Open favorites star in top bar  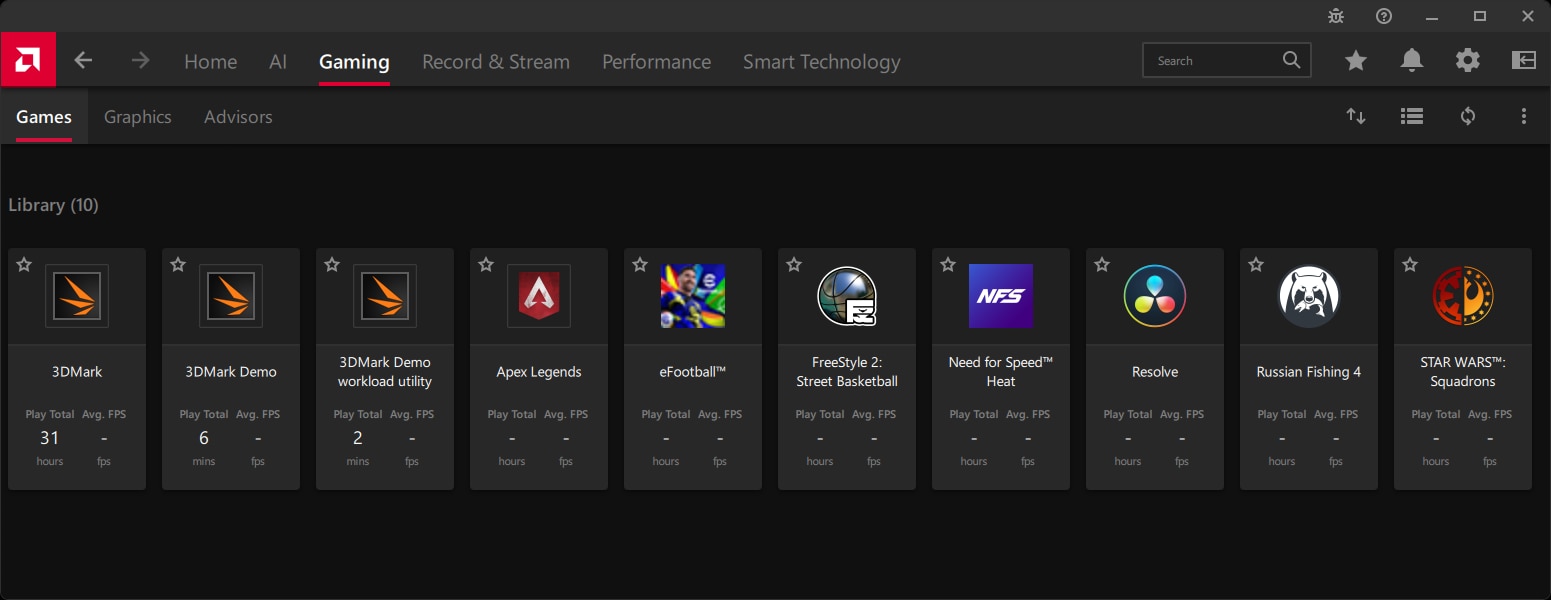tap(1356, 61)
